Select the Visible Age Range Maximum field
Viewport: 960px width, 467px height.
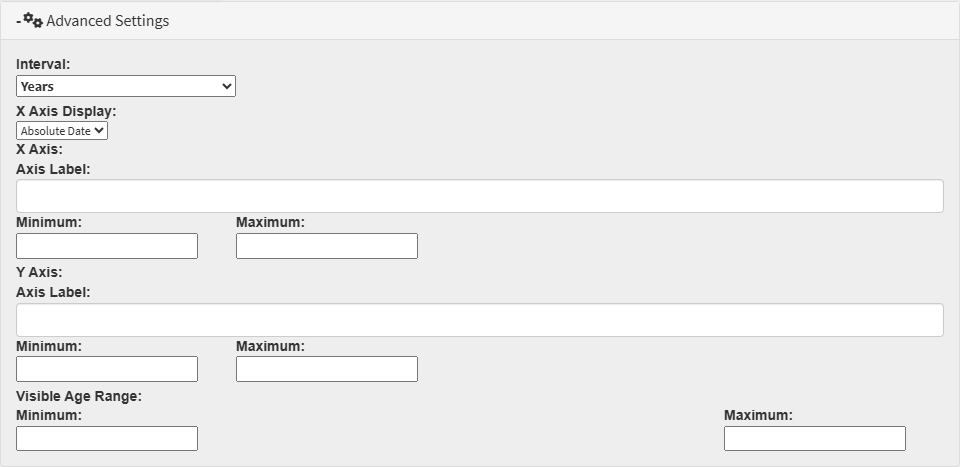814,438
